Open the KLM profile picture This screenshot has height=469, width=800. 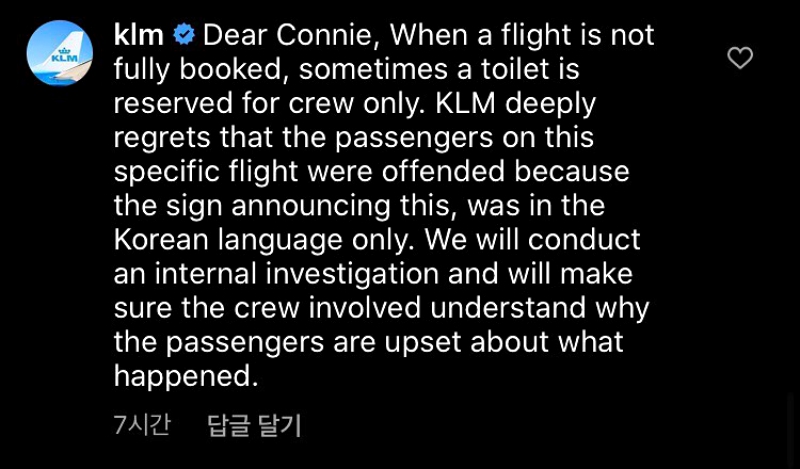[60, 53]
